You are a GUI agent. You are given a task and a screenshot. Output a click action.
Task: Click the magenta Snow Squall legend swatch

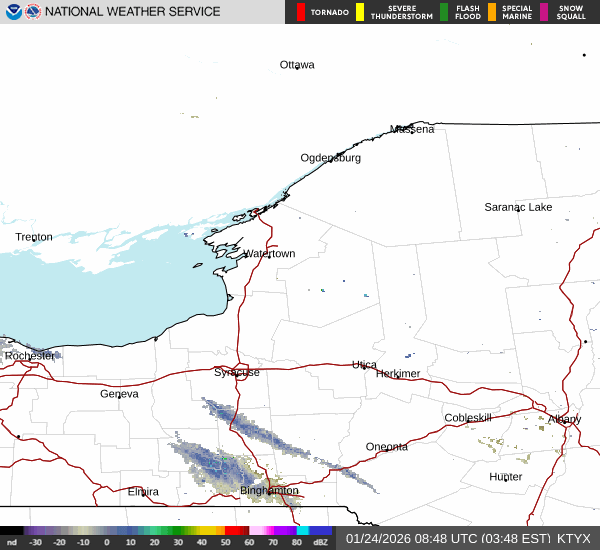coord(544,12)
